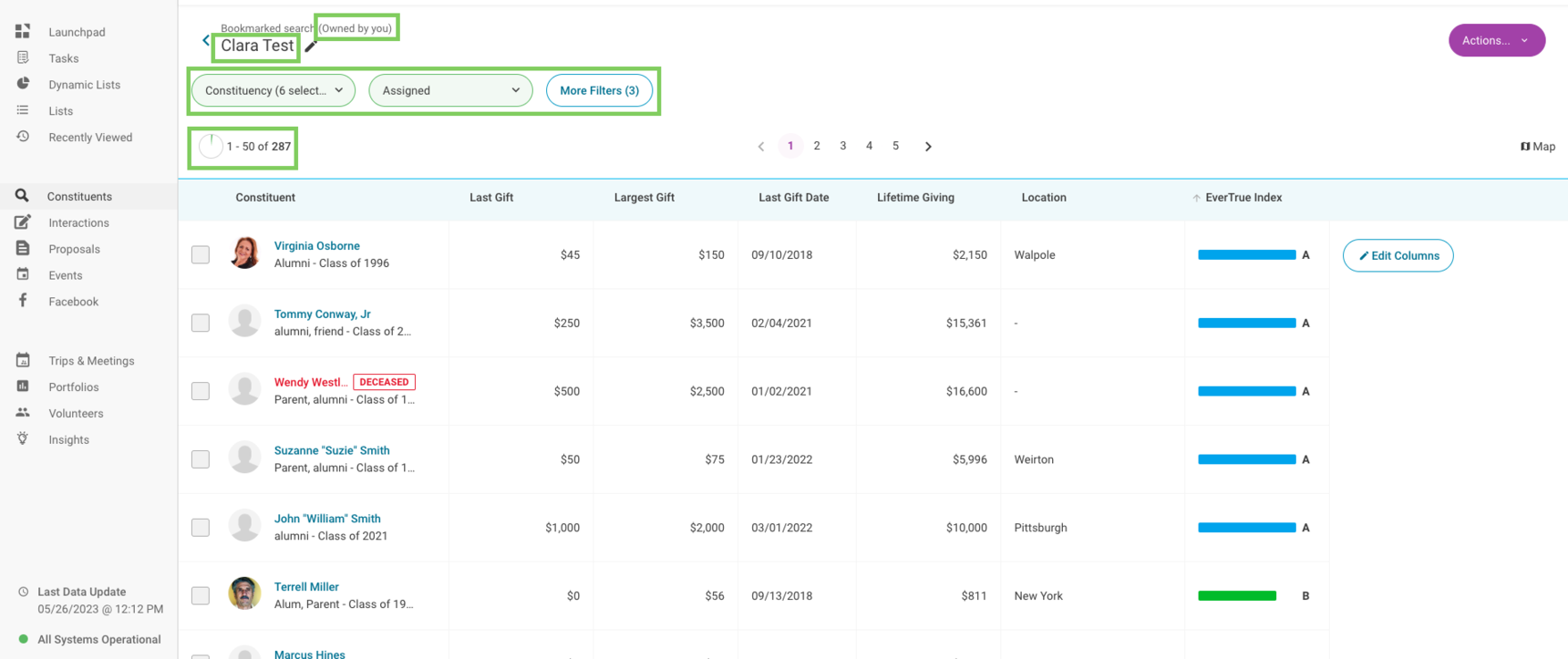Open the Interactions pencil icon

click(23, 222)
